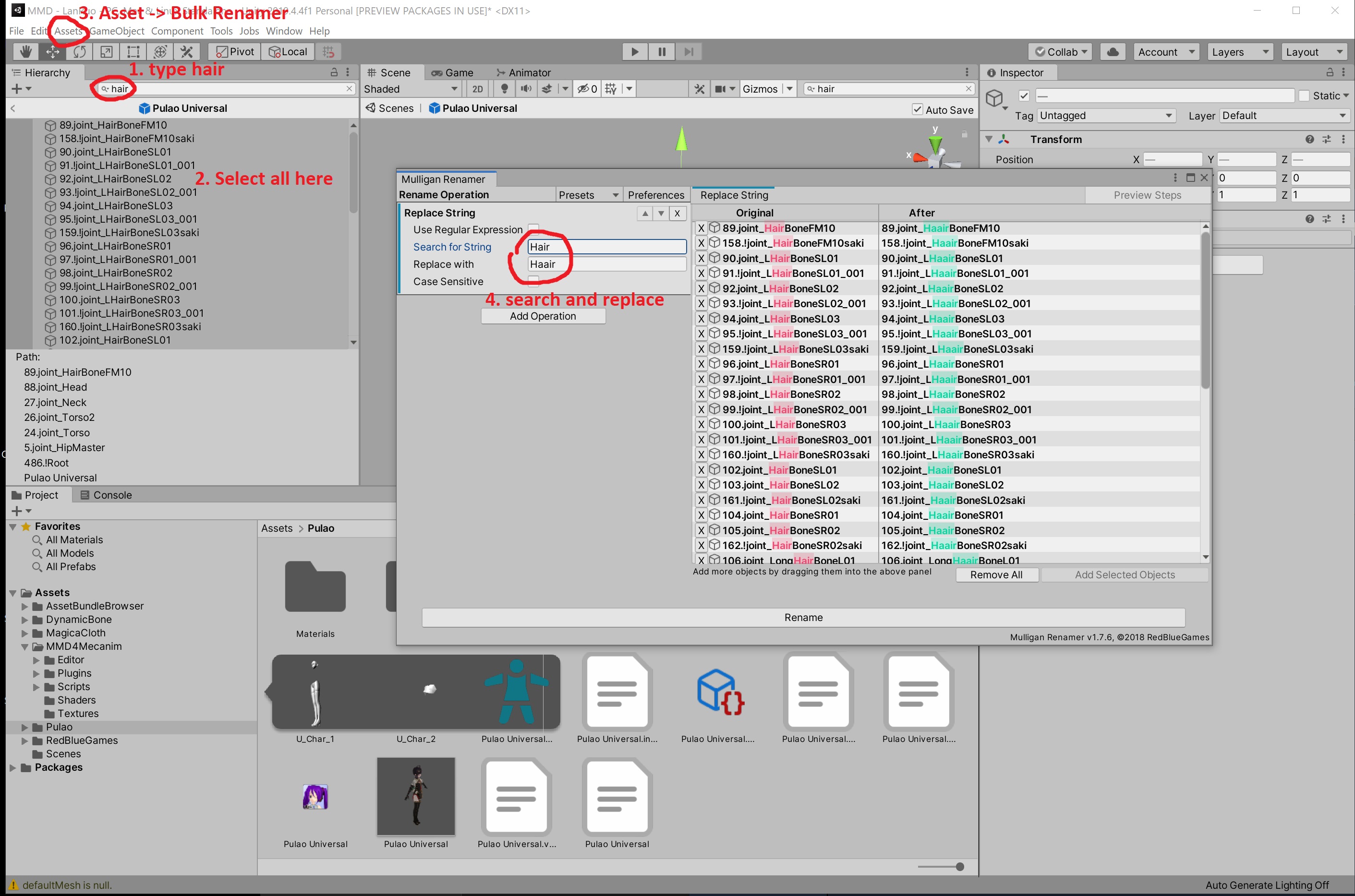The width and height of the screenshot is (1355, 896).
Task: Open the cloud services icon
Action: click(1113, 52)
